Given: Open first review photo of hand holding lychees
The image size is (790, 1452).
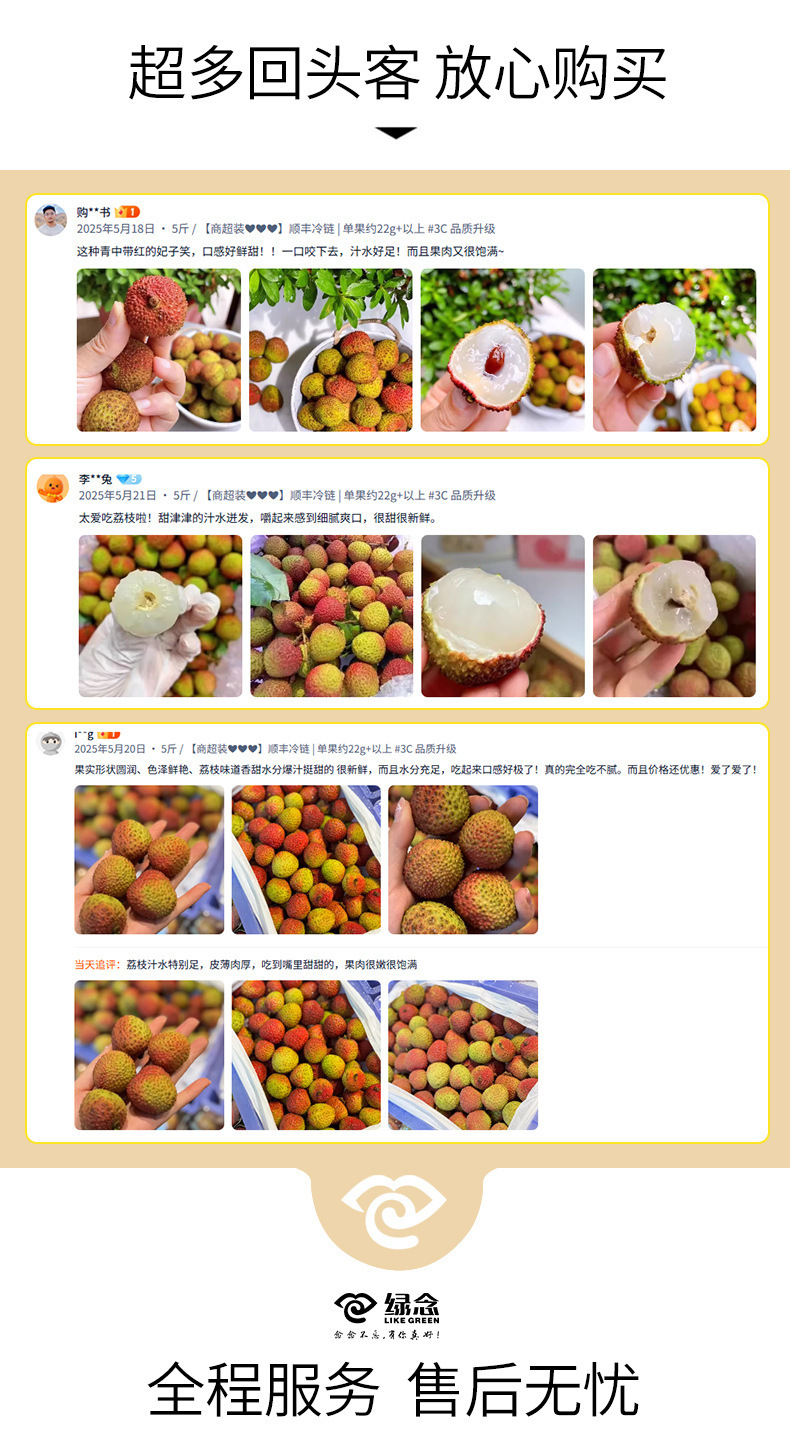Looking at the screenshot, I should (159, 350).
